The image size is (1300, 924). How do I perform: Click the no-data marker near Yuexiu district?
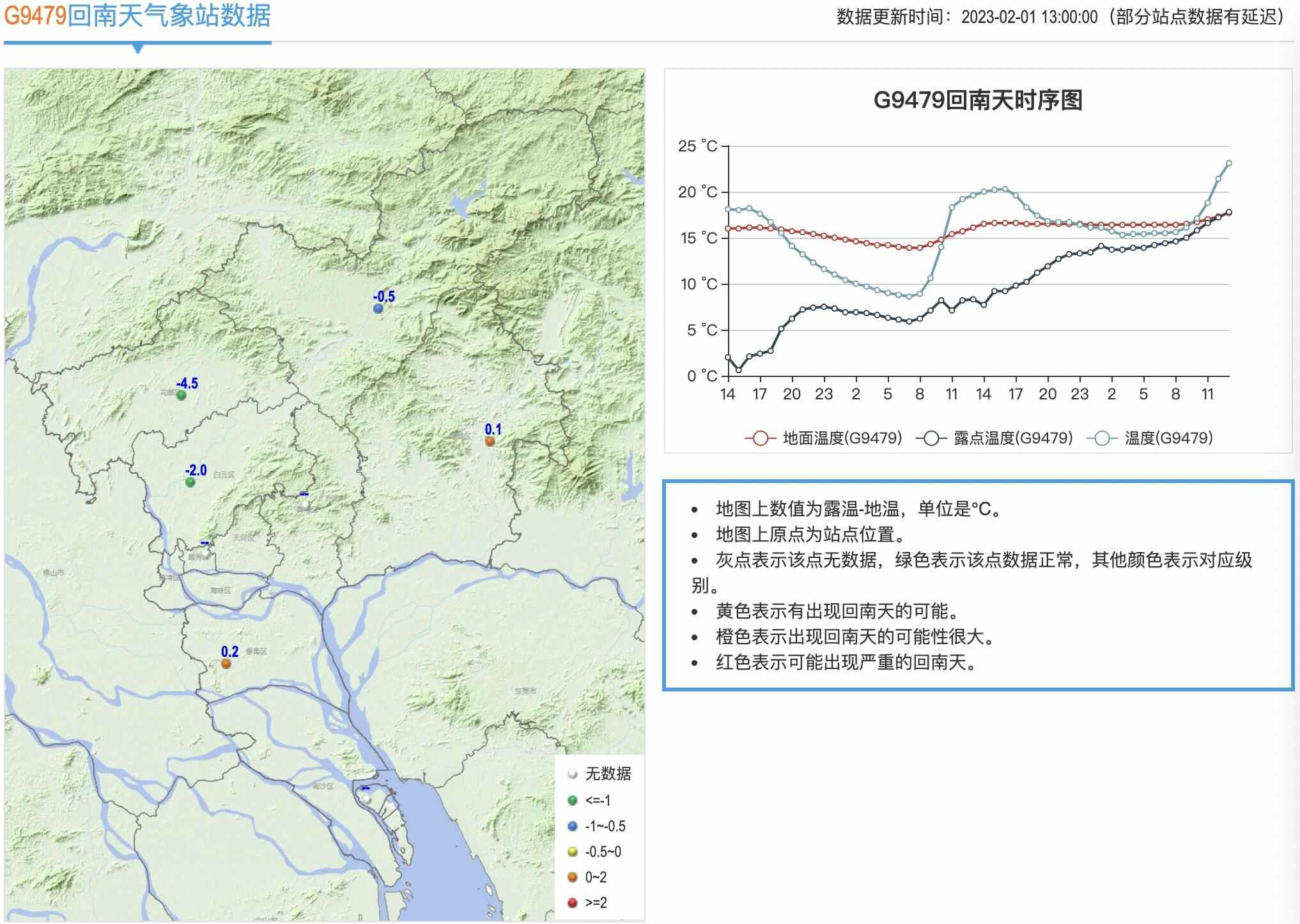[205, 553]
